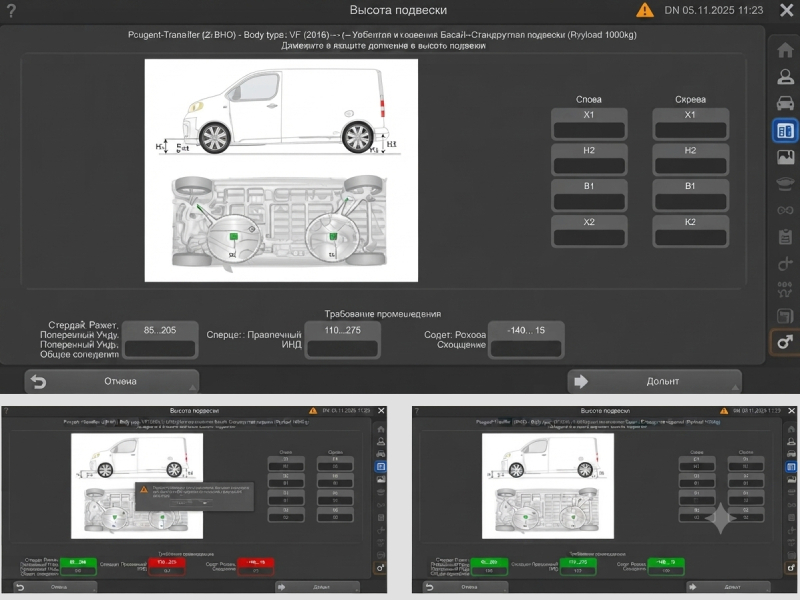Click the chain link icon in main sidebar
Screen dimensions: 800x600
pos(785,210)
